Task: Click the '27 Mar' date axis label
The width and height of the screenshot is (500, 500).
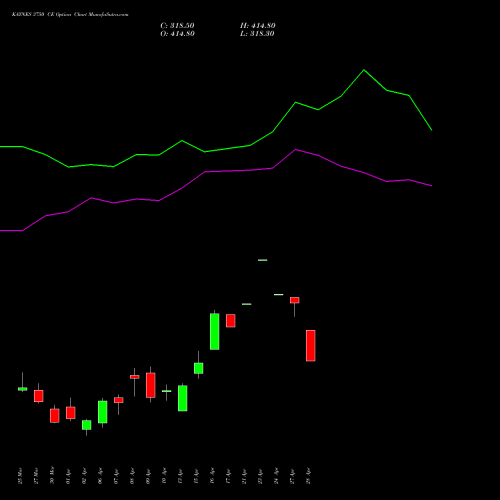Action: 36,476
